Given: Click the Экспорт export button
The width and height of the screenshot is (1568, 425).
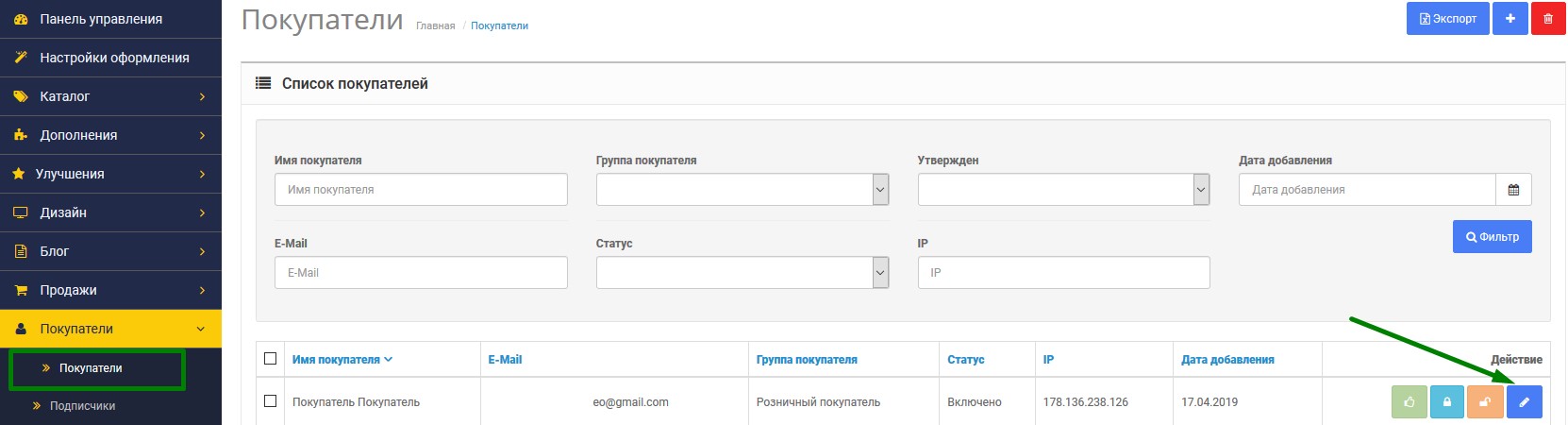Looking at the screenshot, I should 1447,19.
